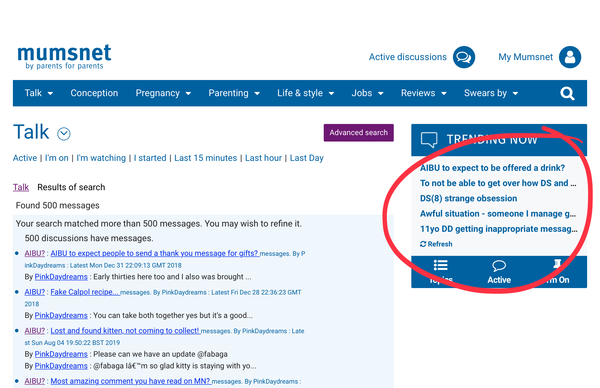Open PinkDaydreams profile beside You can take both
Image resolution: width=600 pixels, height=388 pixels.
(61, 315)
